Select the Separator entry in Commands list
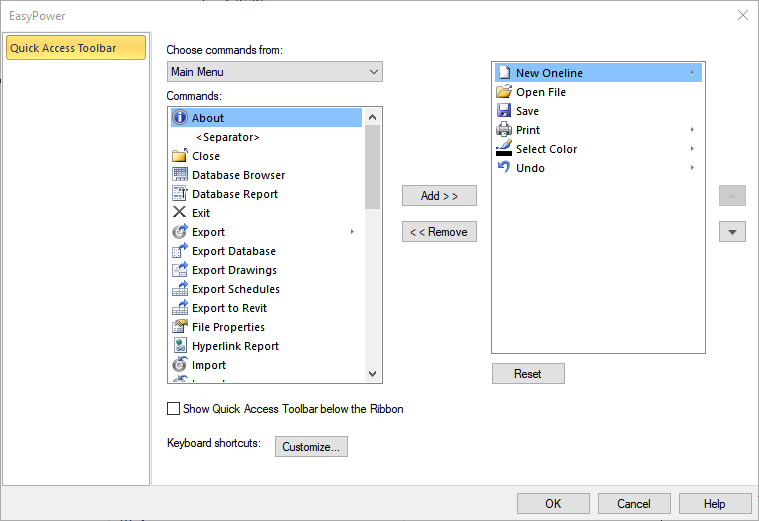The width and height of the screenshot is (759, 521). tap(227, 137)
